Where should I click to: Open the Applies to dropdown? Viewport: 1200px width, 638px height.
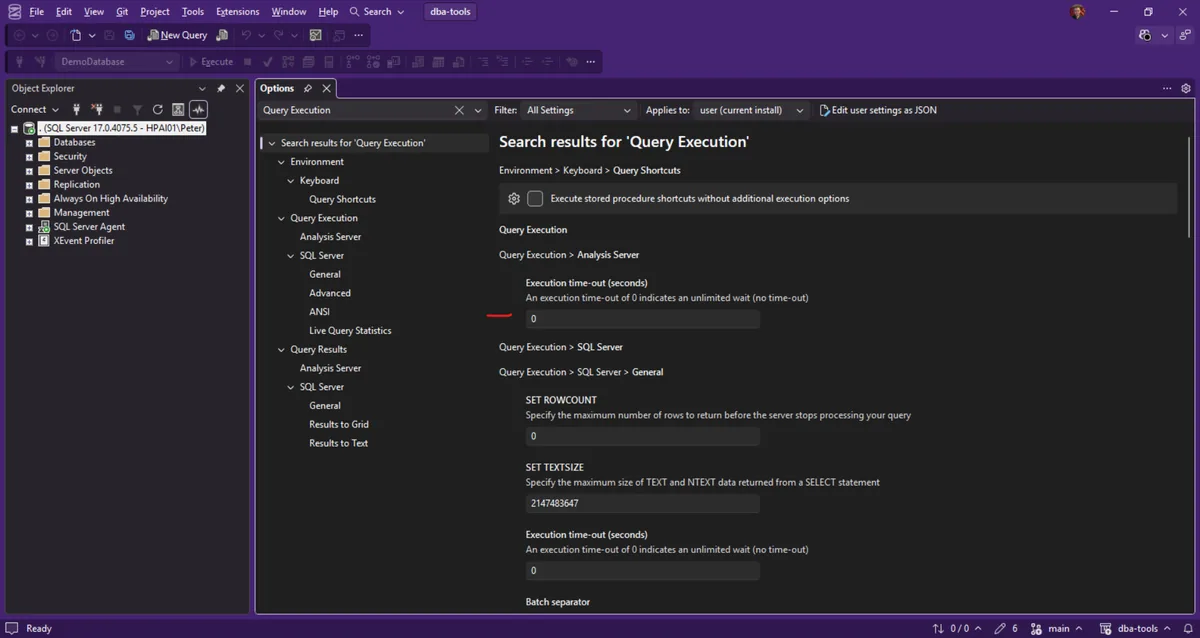752,110
